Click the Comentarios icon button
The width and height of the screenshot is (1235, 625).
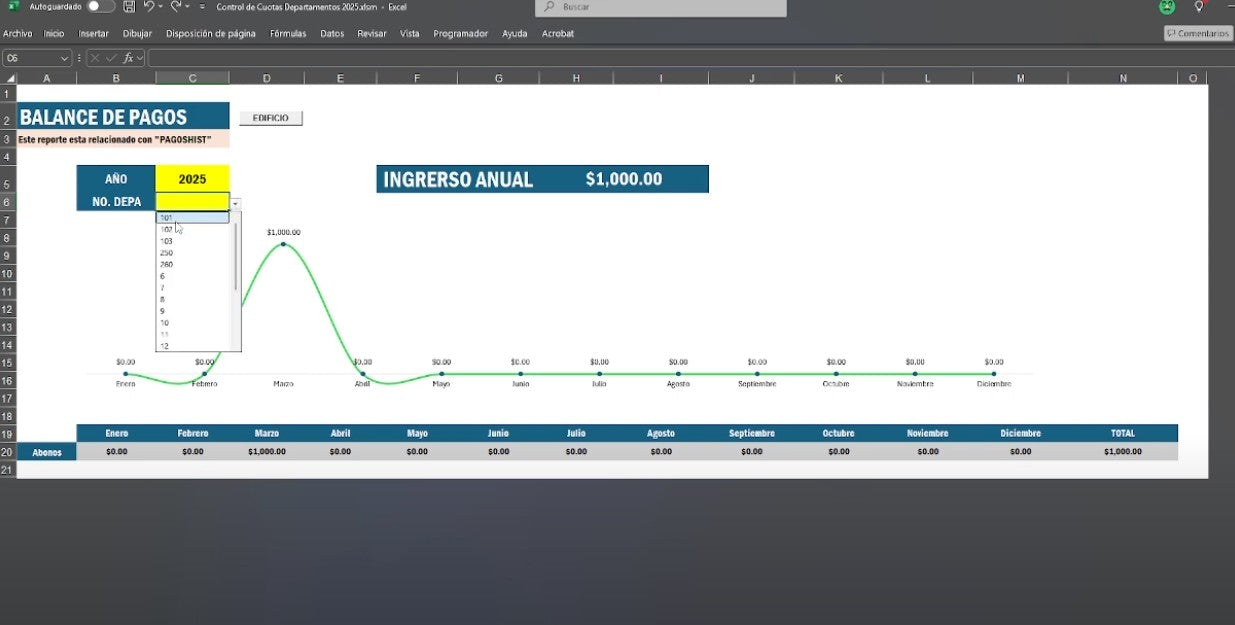1197,32
